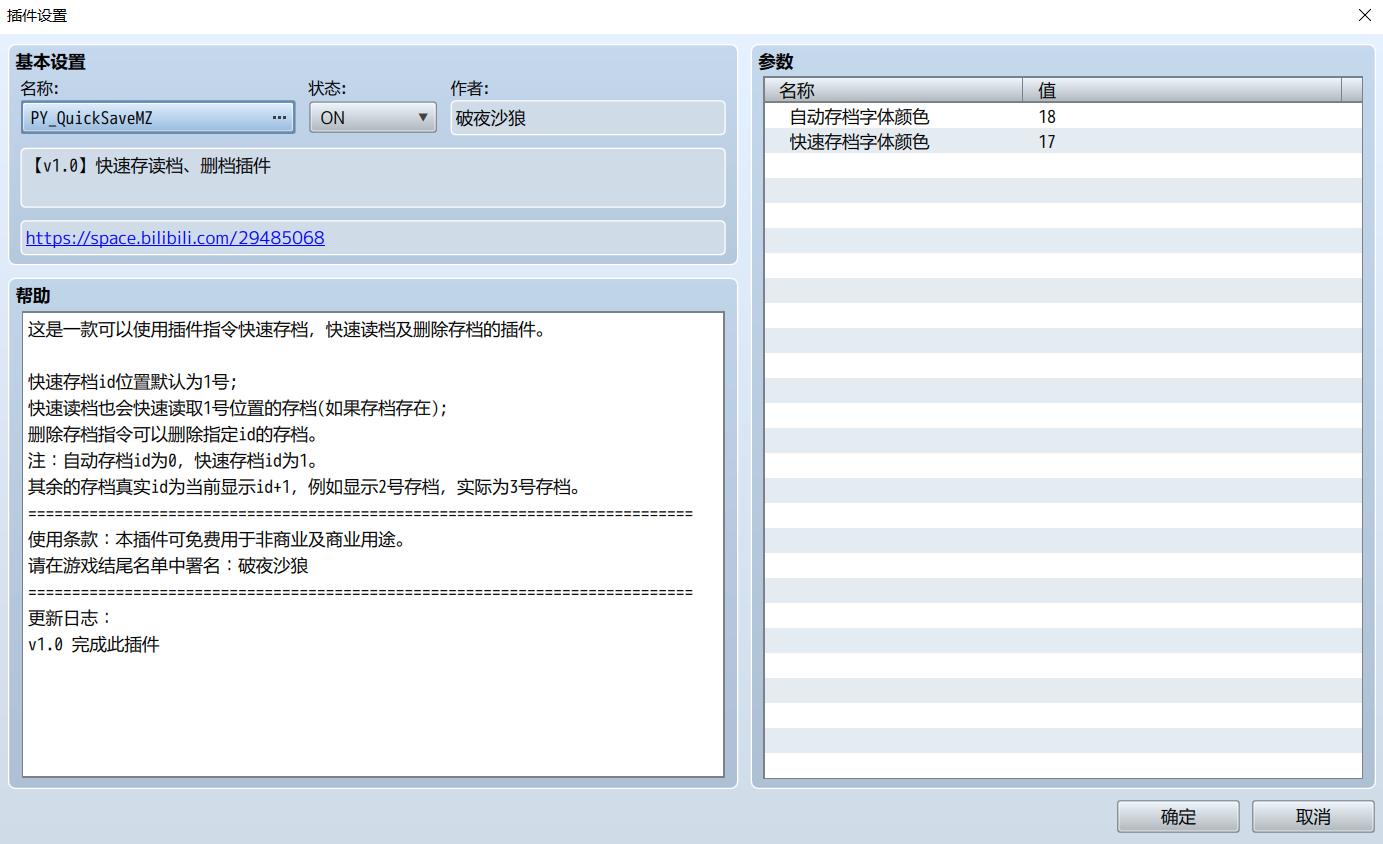
Task: Click the help line 更新日志
Action: pyautogui.click(x=71, y=619)
